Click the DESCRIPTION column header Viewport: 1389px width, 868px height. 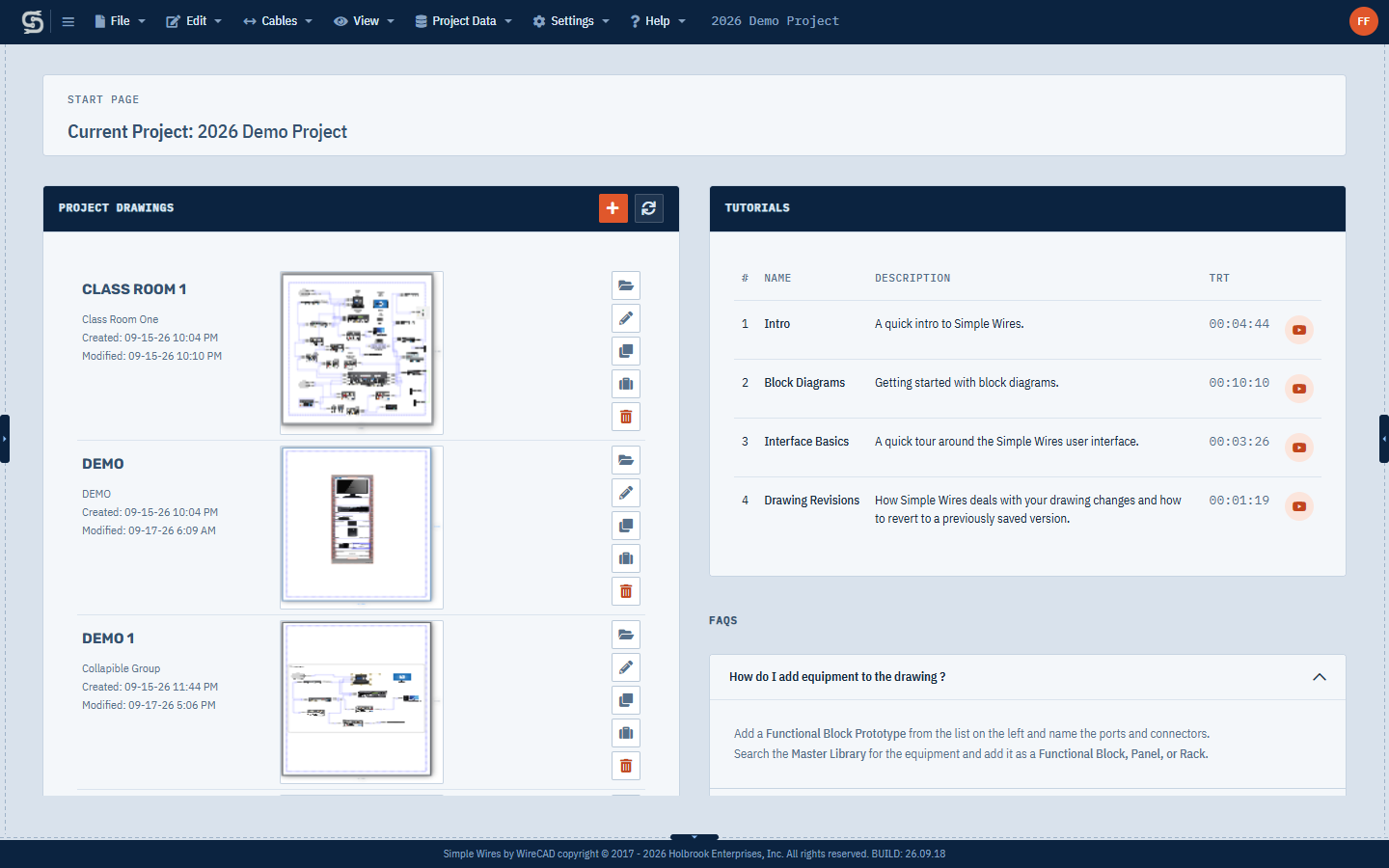pos(912,278)
